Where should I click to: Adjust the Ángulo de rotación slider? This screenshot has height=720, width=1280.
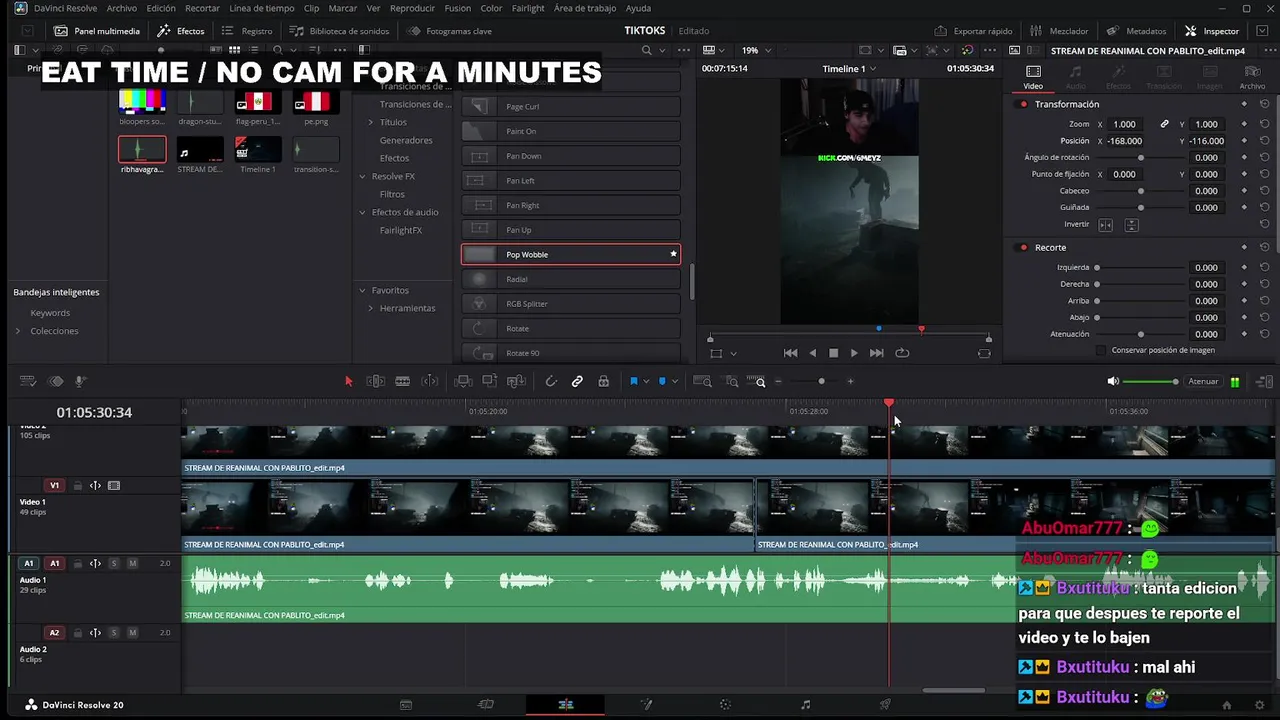click(1141, 158)
